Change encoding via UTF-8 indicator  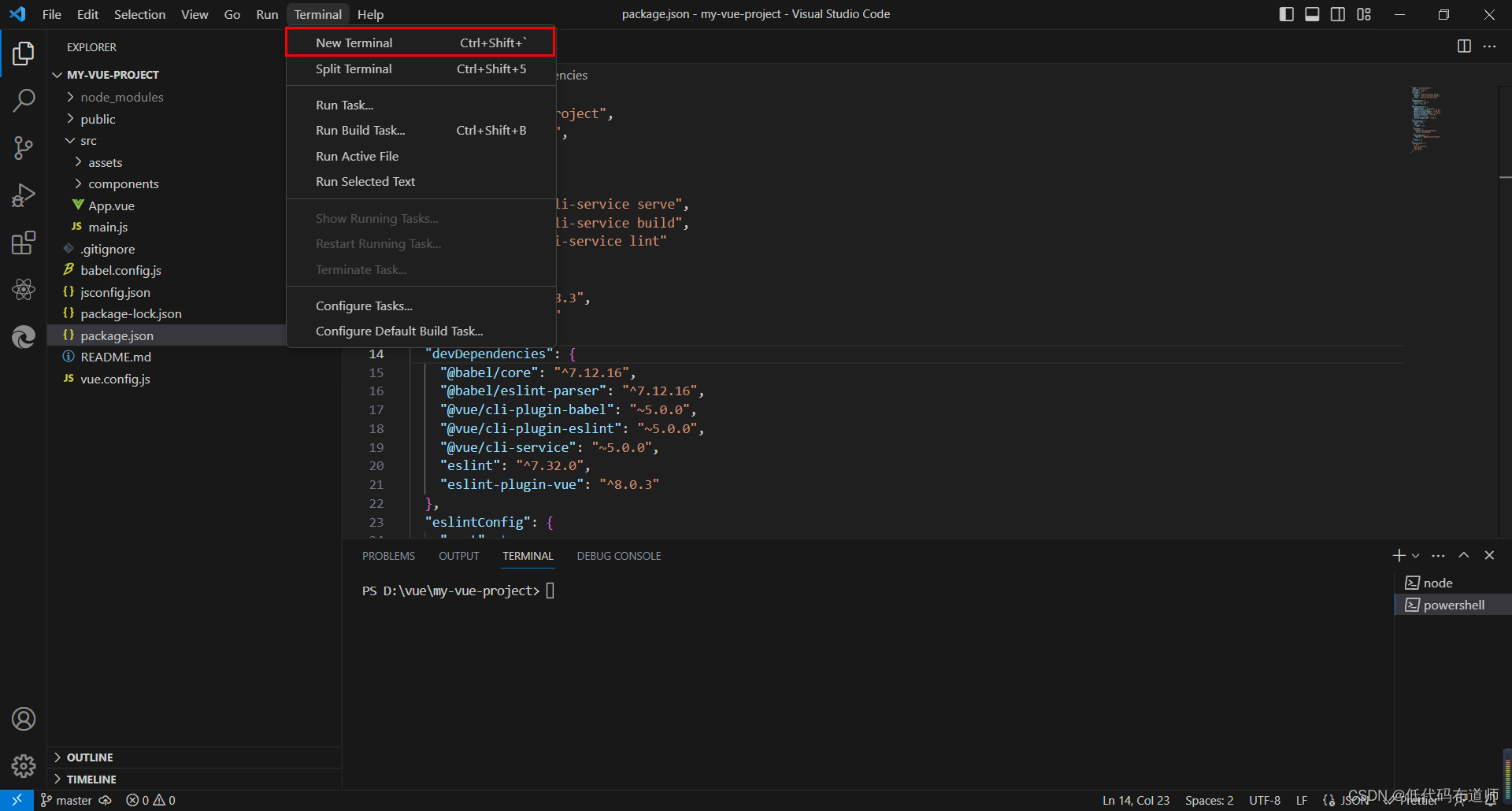[x=1265, y=800]
